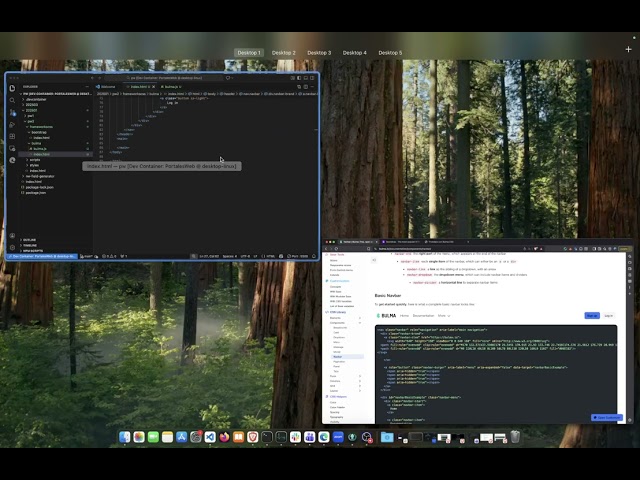Open VS Code Manage gear icon

click(x=12, y=247)
